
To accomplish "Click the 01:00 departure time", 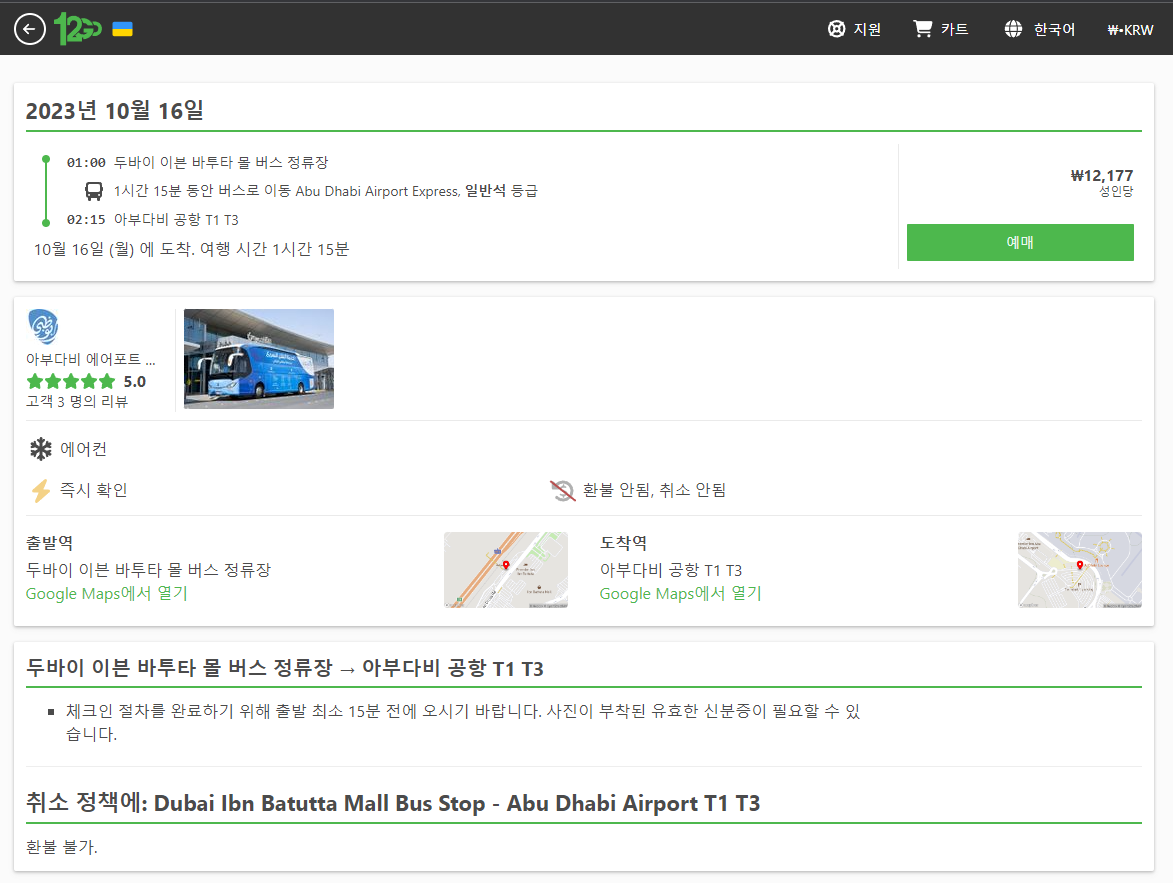I will click(x=86, y=162).
